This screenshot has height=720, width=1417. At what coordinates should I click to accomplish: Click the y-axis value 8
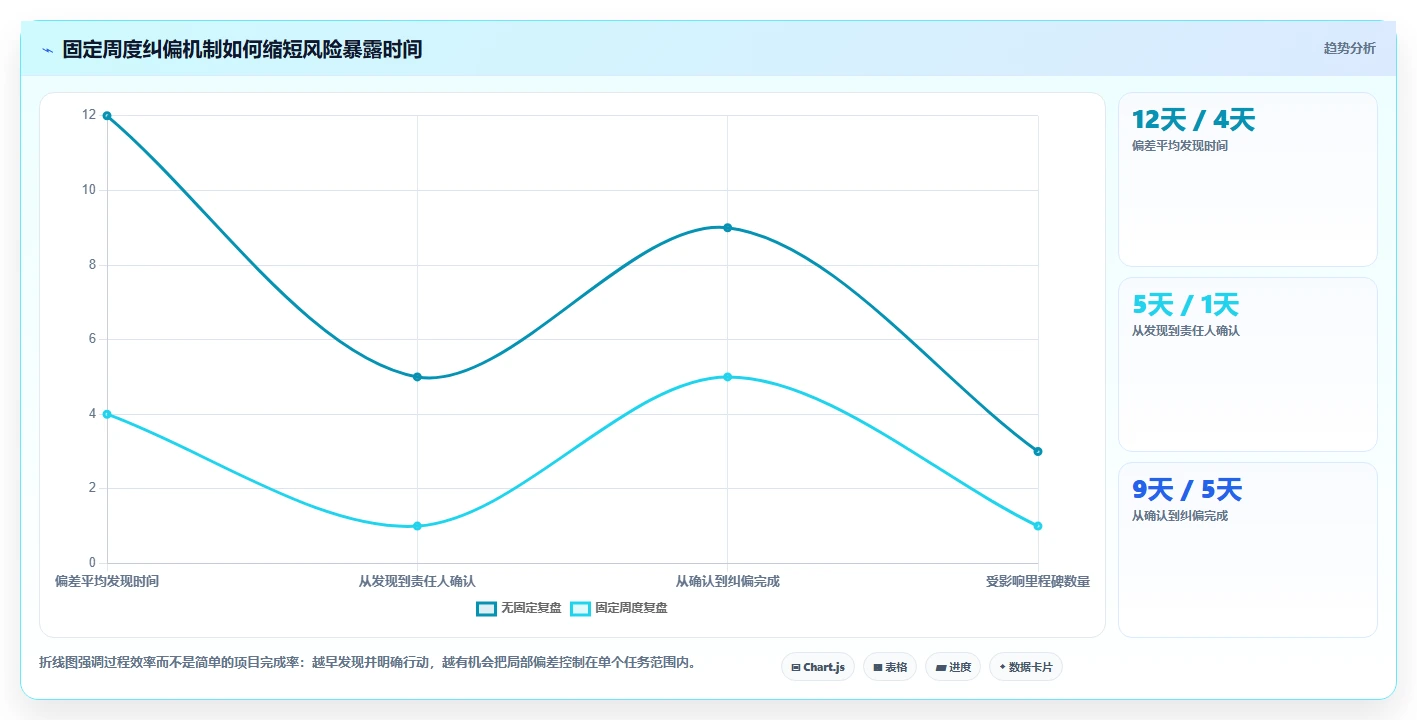pyautogui.click(x=93, y=265)
